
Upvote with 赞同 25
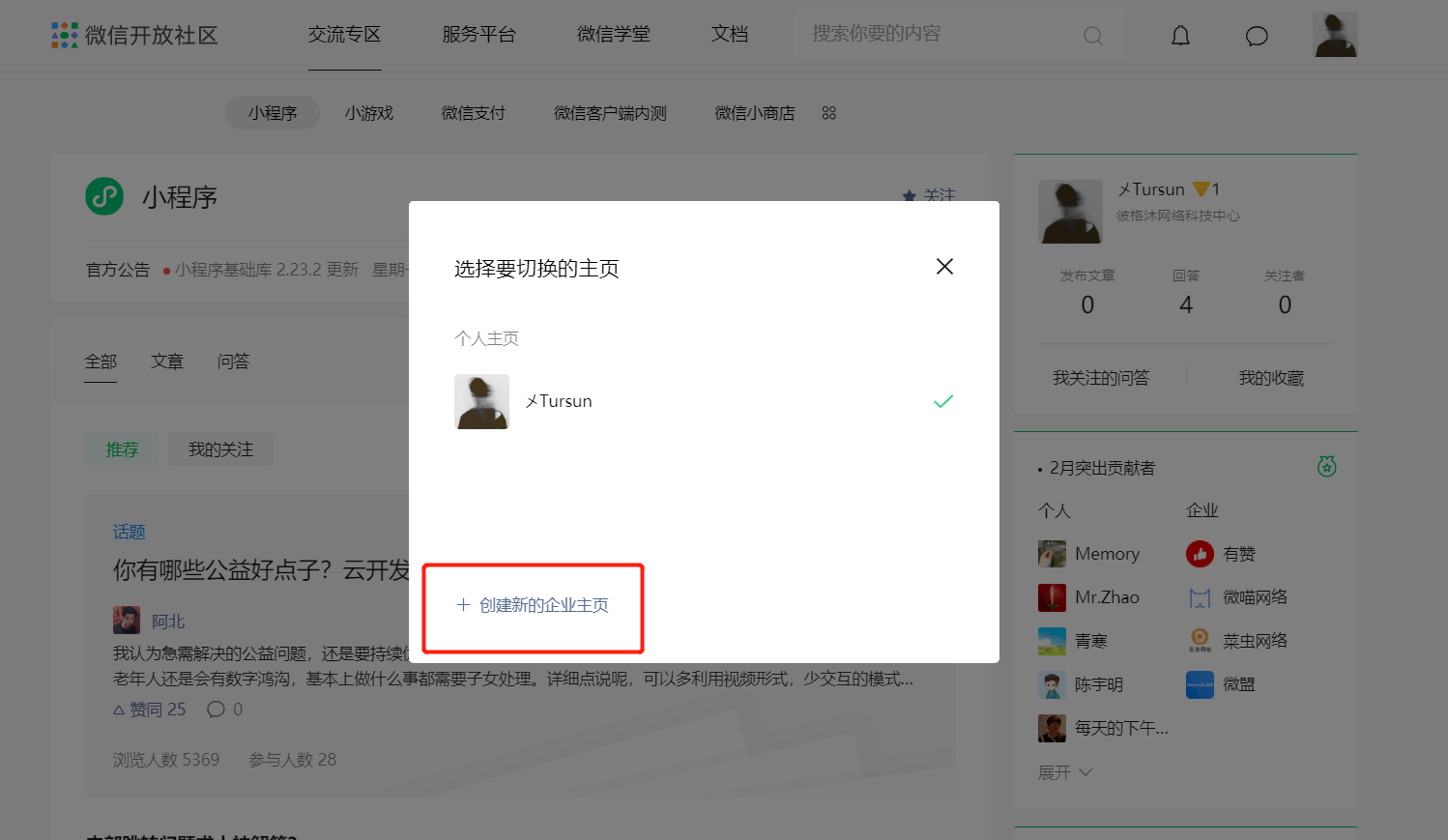click(x=150, y=710)
